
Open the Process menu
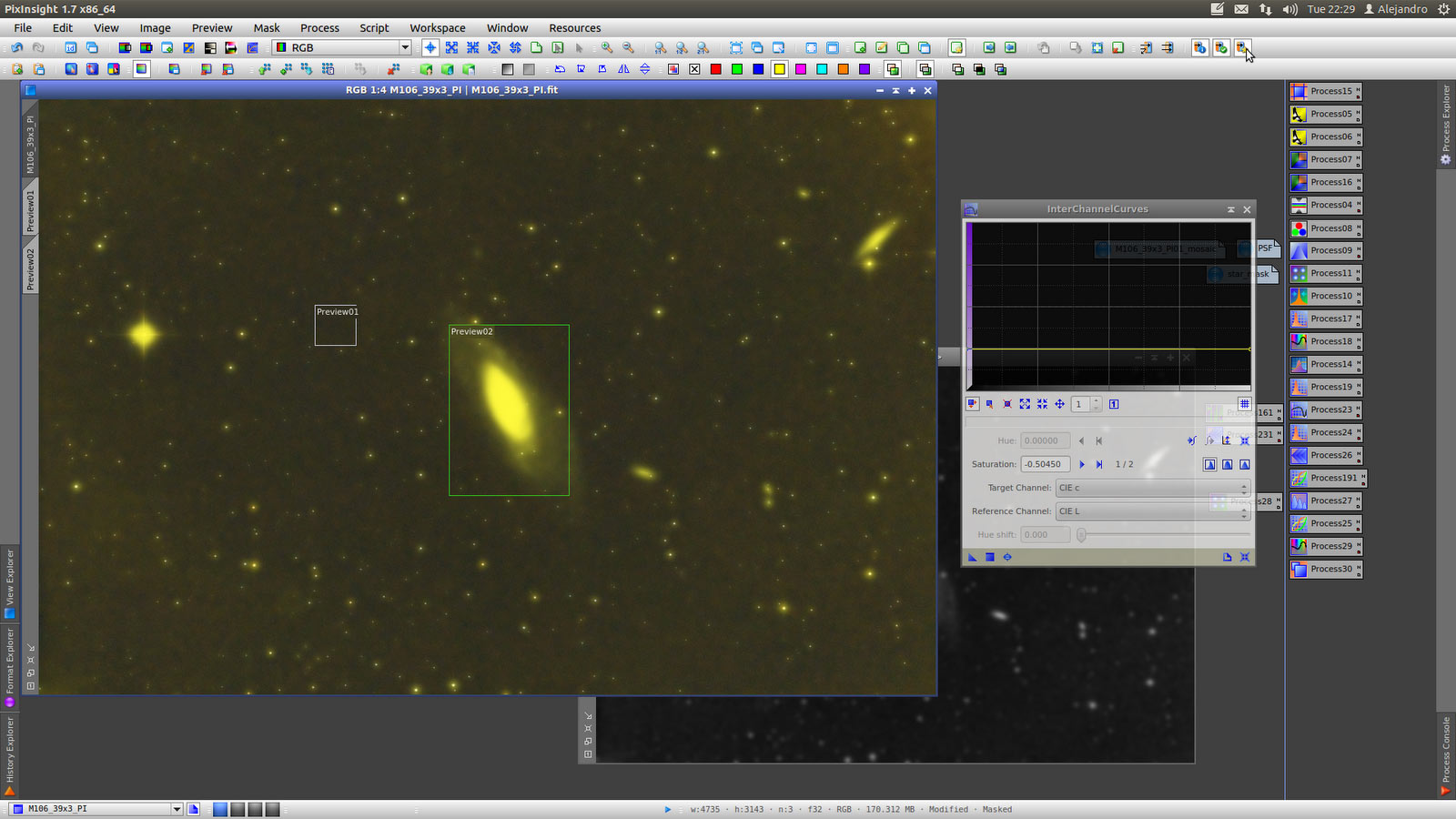(x=319, y=27)
